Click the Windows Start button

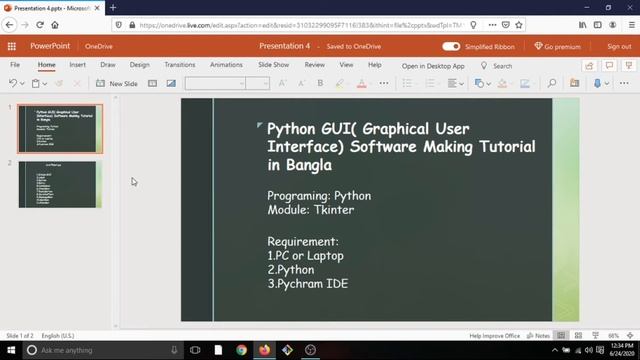point(11,350)
